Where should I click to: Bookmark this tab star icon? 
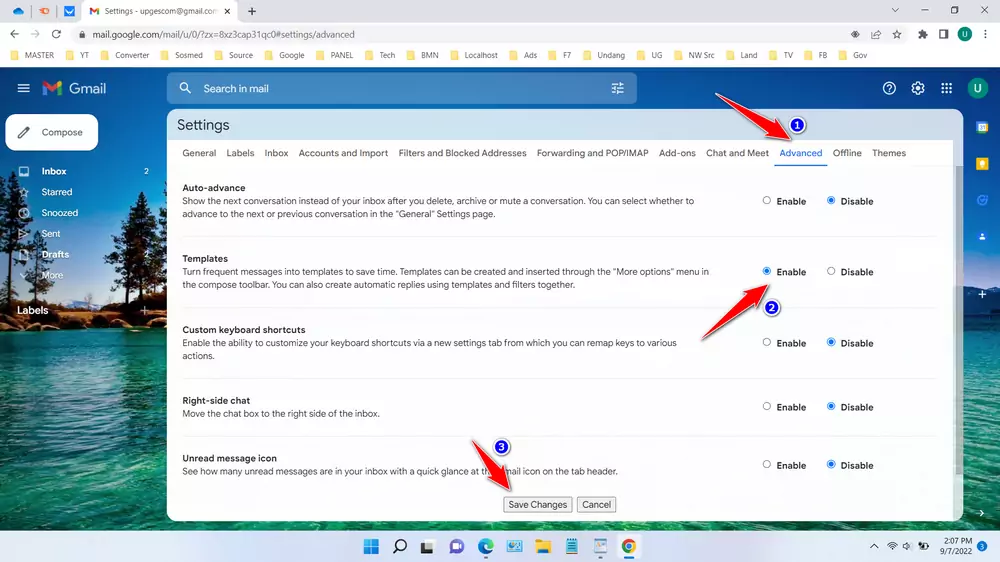pos(897,34)
